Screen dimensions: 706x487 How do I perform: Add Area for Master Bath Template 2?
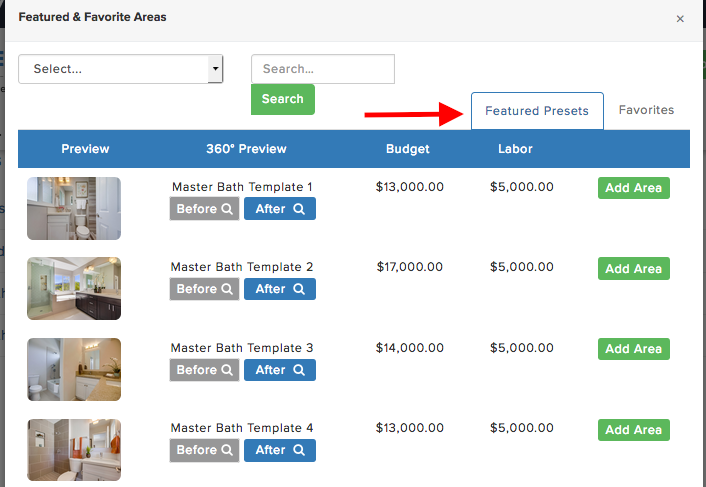click(633, 268)
